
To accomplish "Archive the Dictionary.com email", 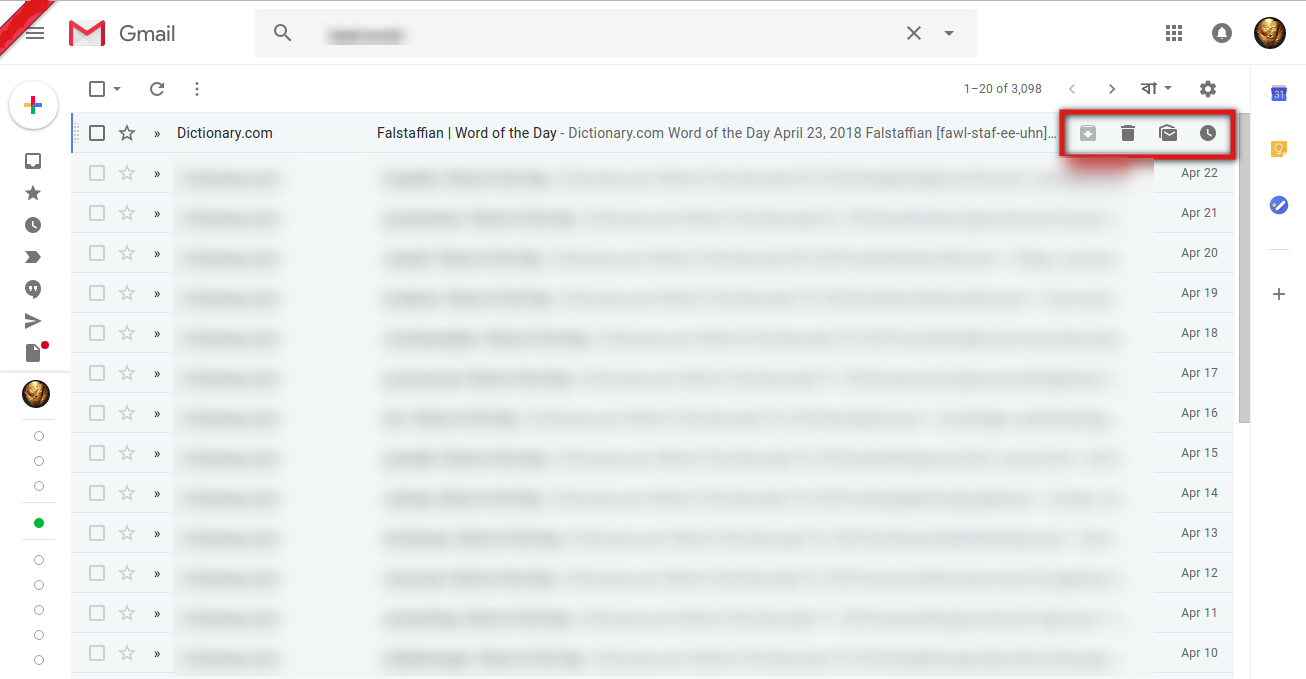I will pos(1088,133).
